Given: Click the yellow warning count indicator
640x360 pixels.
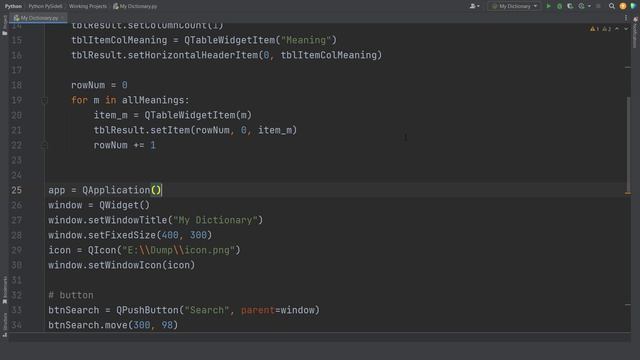Looking at the screenshot, I should point(594,29).
